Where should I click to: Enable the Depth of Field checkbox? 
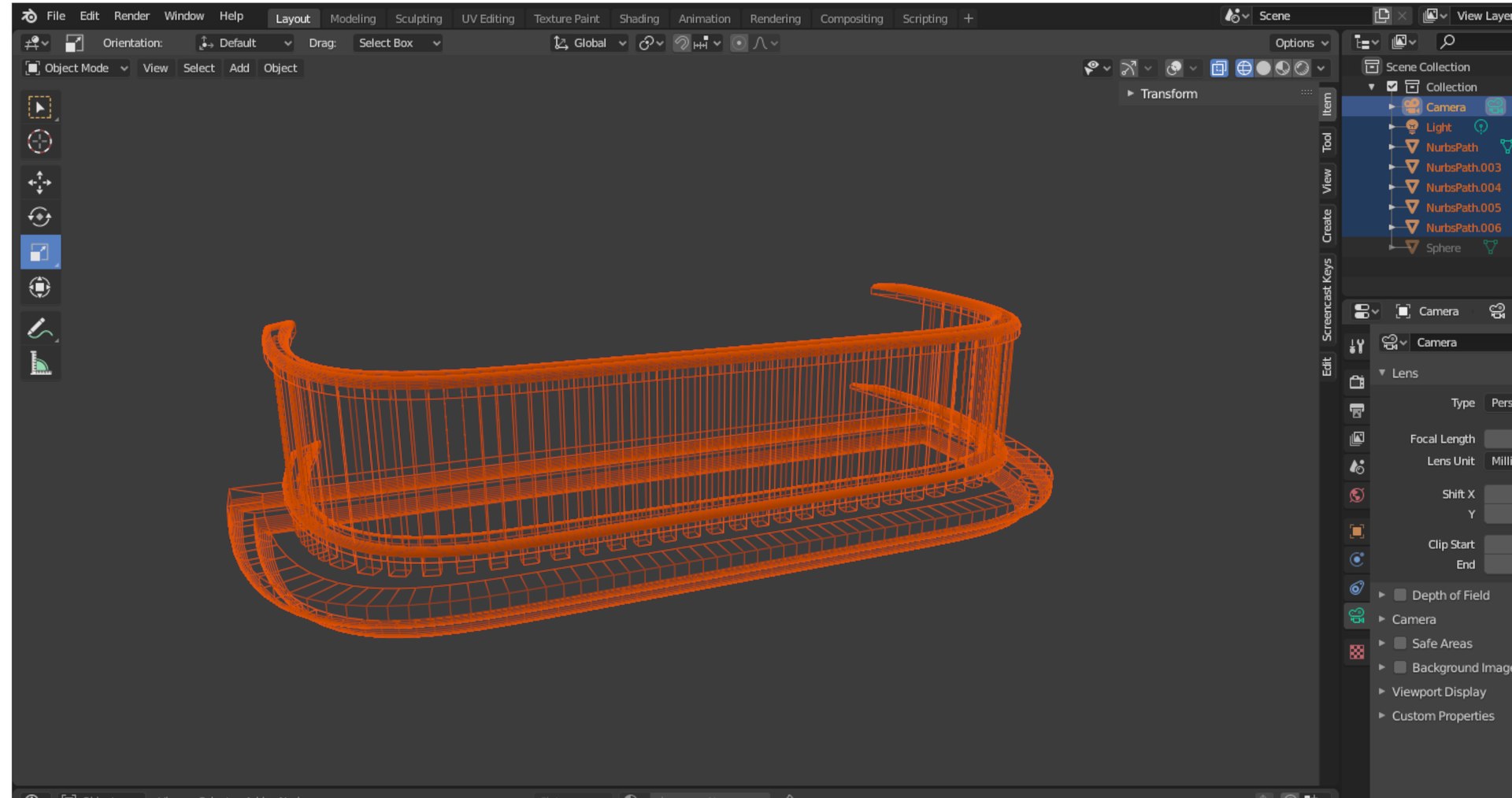point(1400,596)
